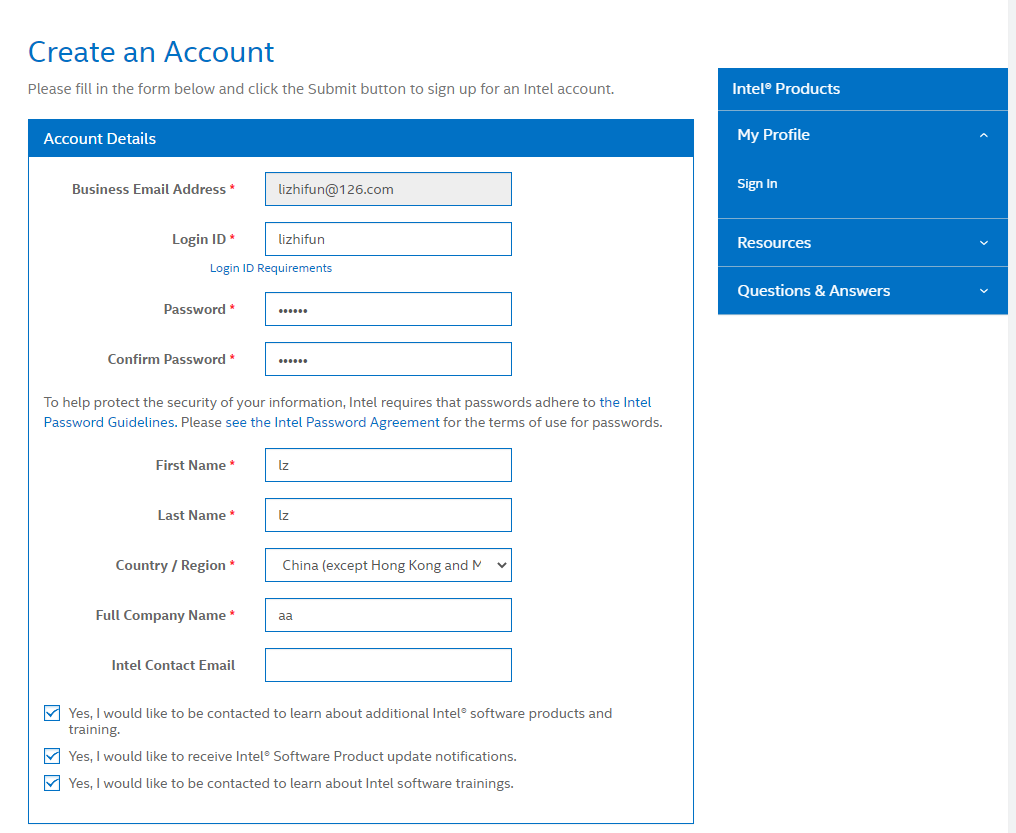Expand the Questions & Answers chevron

pos(984,291)
